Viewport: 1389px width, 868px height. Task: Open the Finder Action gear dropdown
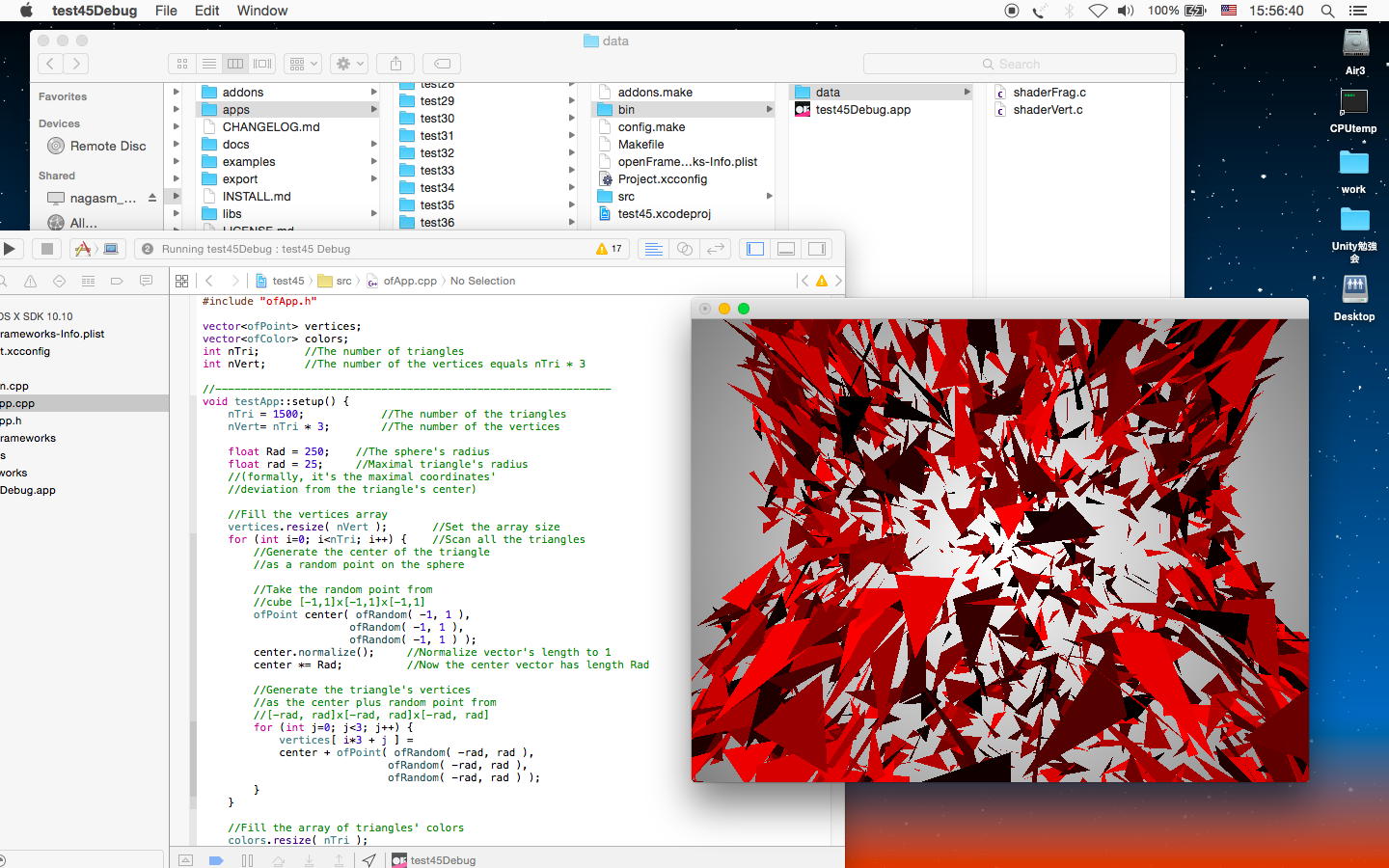coord(349,64)
